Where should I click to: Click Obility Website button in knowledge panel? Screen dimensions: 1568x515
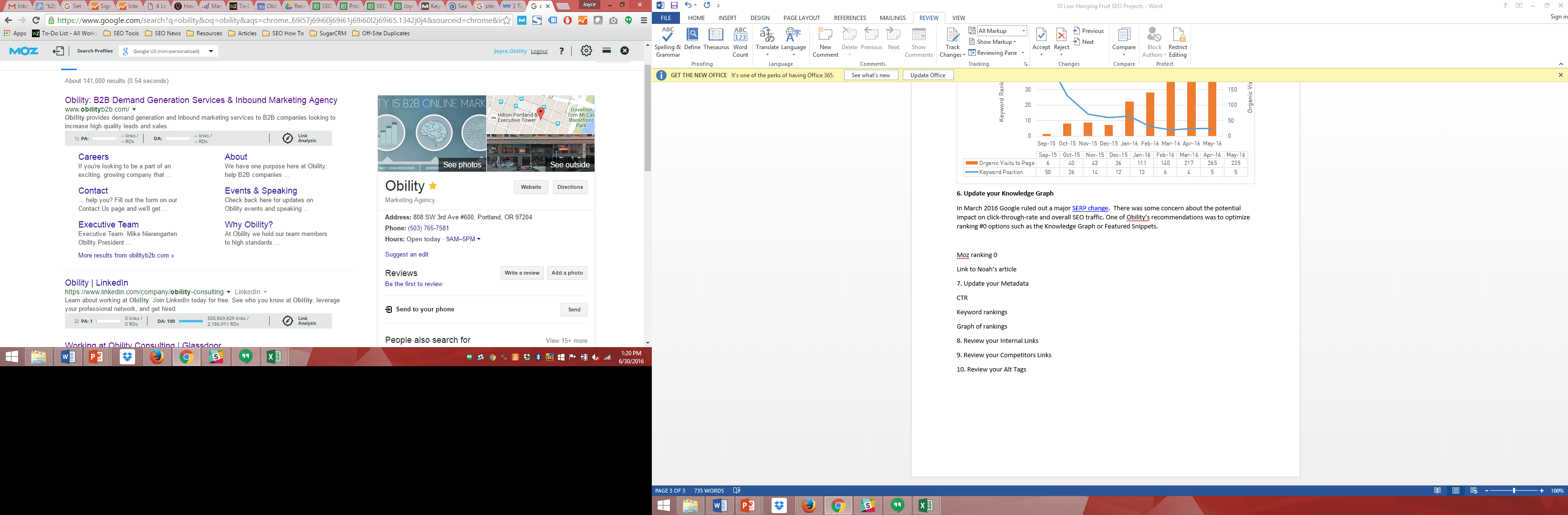531,187
